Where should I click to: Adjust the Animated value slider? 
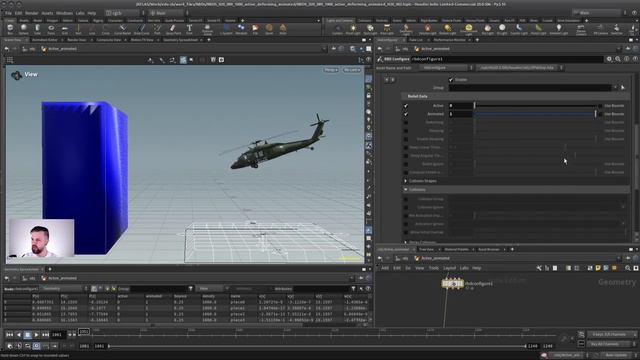(535, 114)
